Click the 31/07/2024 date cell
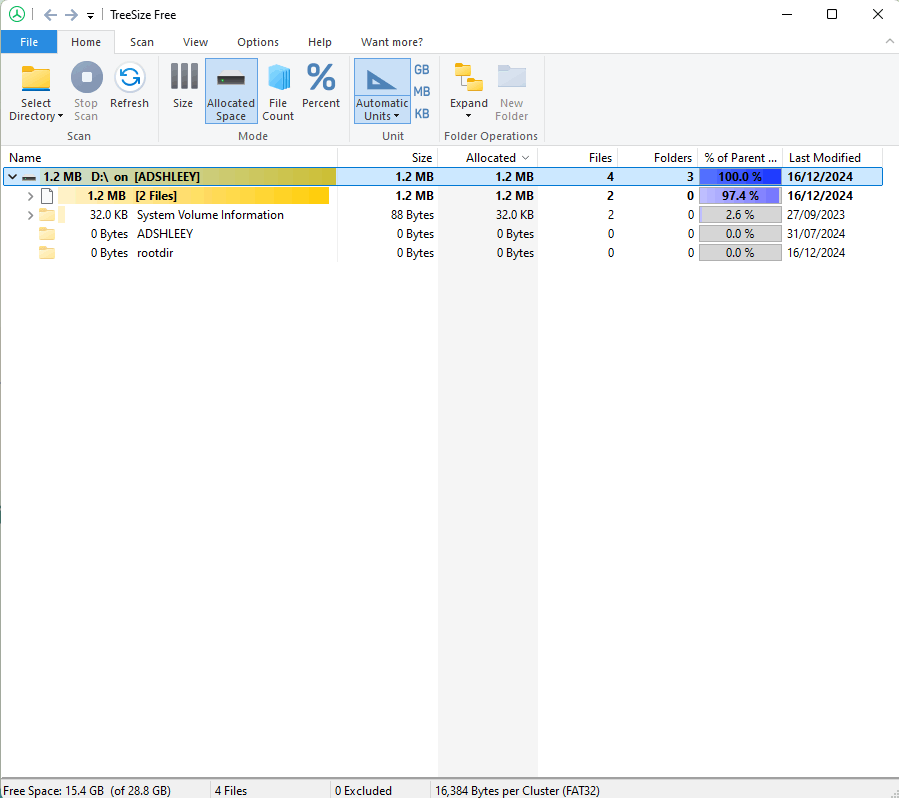Viewport: 899px width, 798px height. click(816, 234)
